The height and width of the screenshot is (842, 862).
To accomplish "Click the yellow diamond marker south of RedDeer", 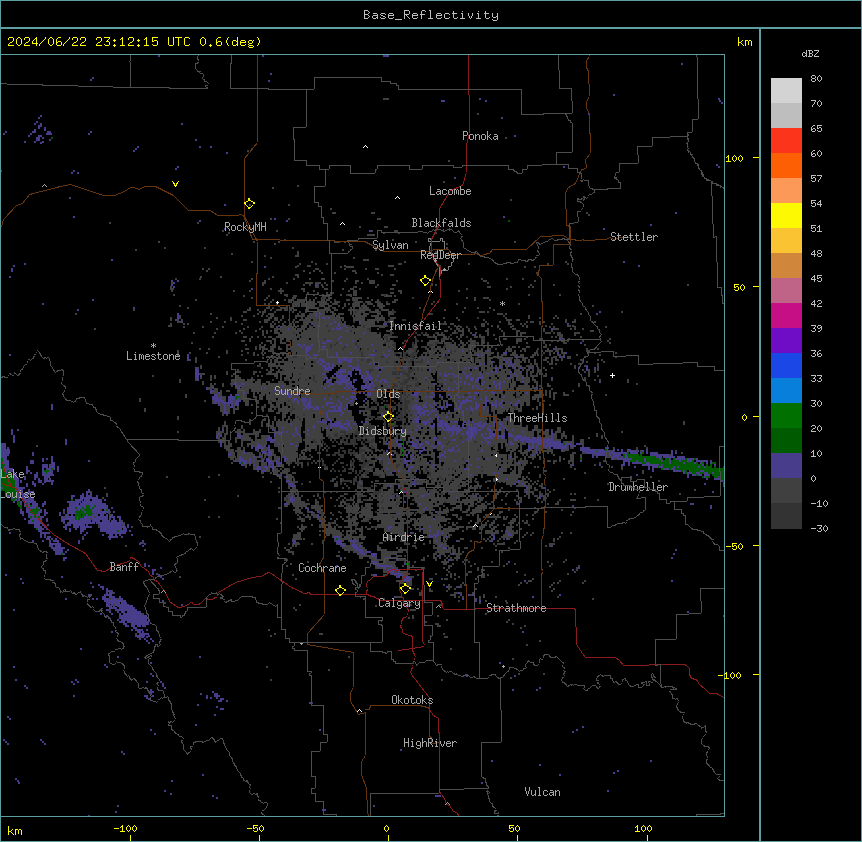I will click(x=426, y=281).
